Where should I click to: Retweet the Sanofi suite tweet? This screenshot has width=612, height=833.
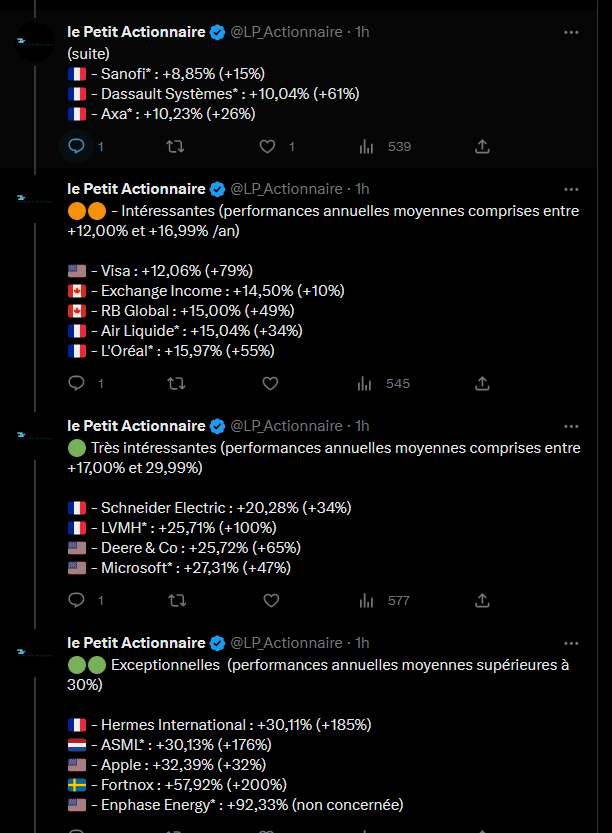tap(175, 146)
